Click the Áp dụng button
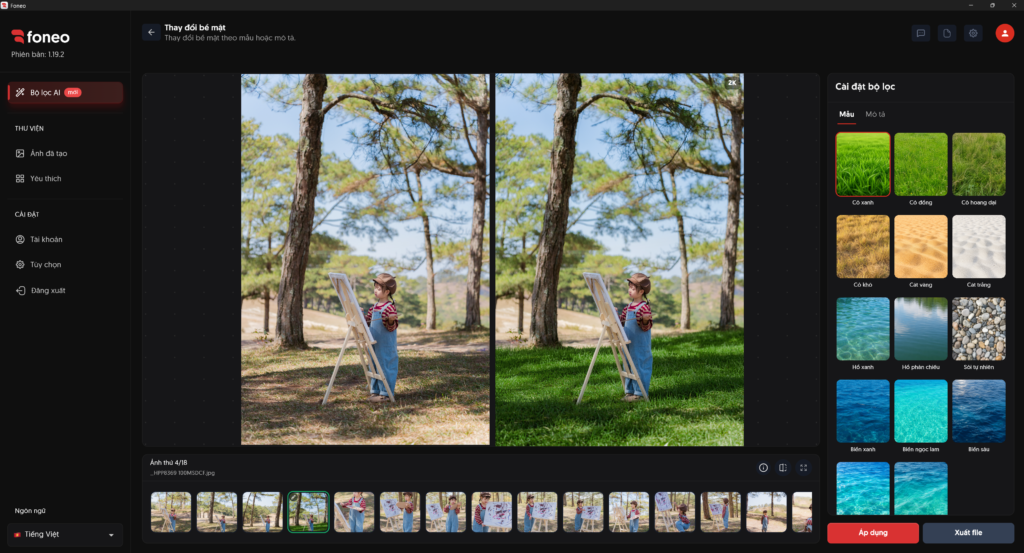 873,533
